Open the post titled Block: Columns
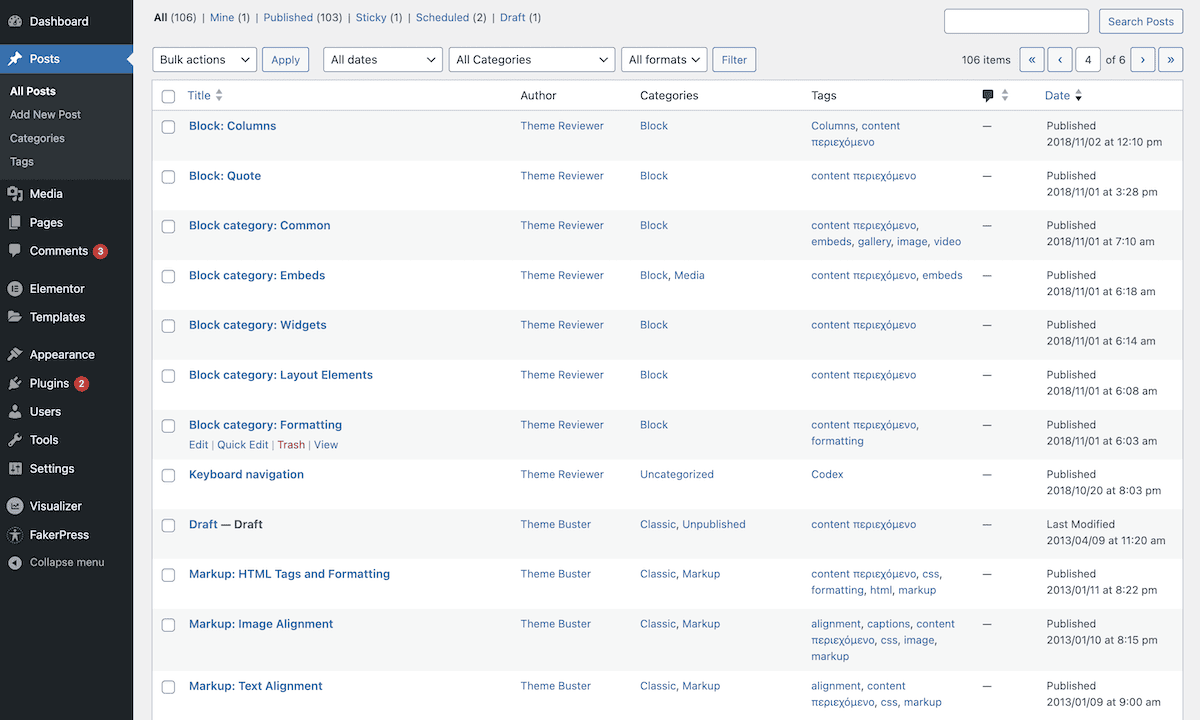Screen dimensions: 1200x720 pos(232,125)
